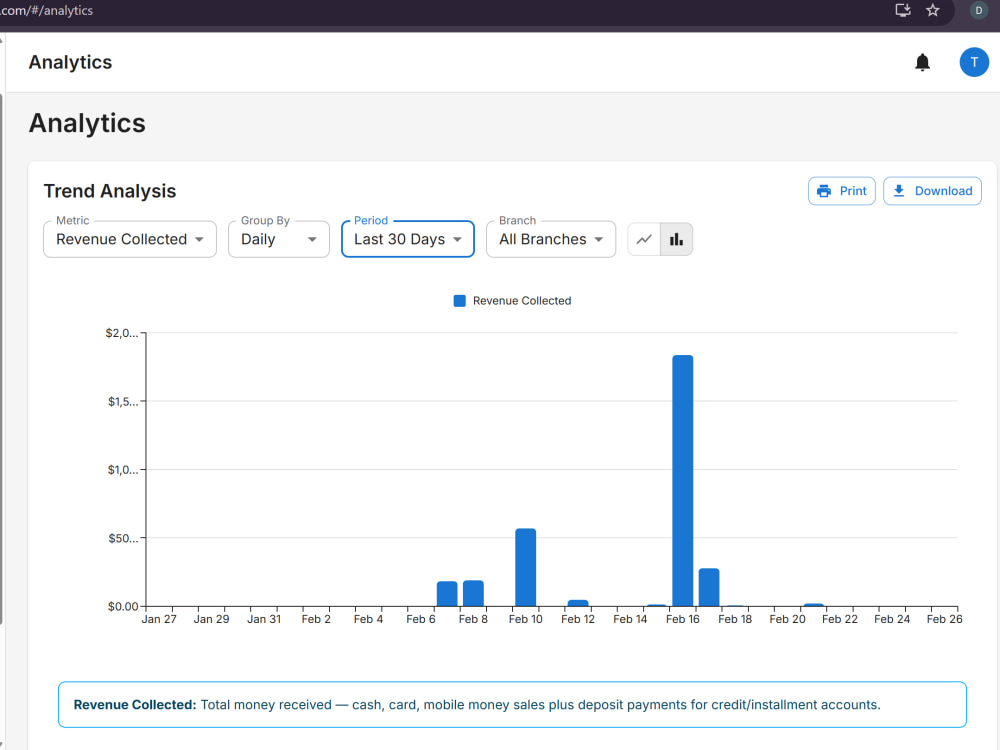Image resolution: width=1000 pixels, height=750 pixels.
Task: Click the Feb 7 revenue bar
Action: [x=447, y=593]
